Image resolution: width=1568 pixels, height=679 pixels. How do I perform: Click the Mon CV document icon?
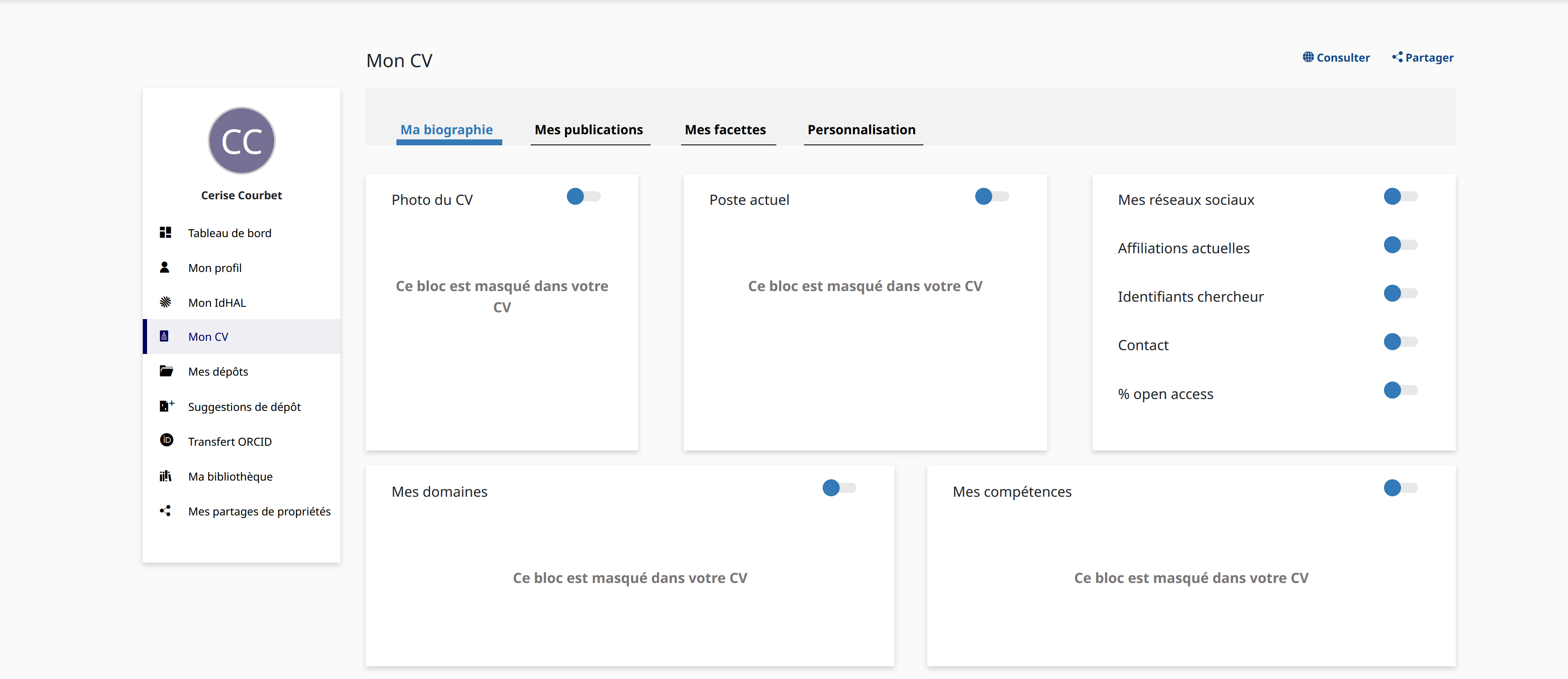point(164,336)
